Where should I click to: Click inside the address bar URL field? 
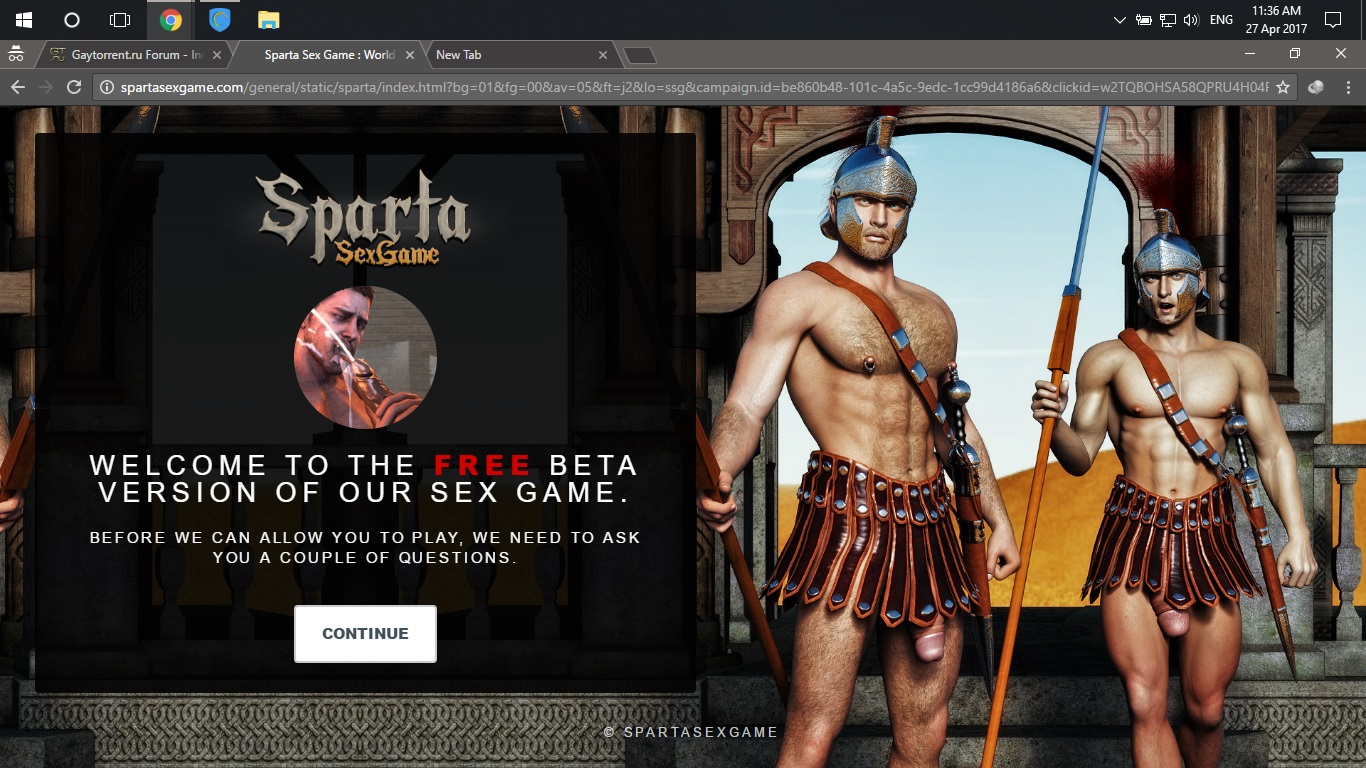click(600, 87)
